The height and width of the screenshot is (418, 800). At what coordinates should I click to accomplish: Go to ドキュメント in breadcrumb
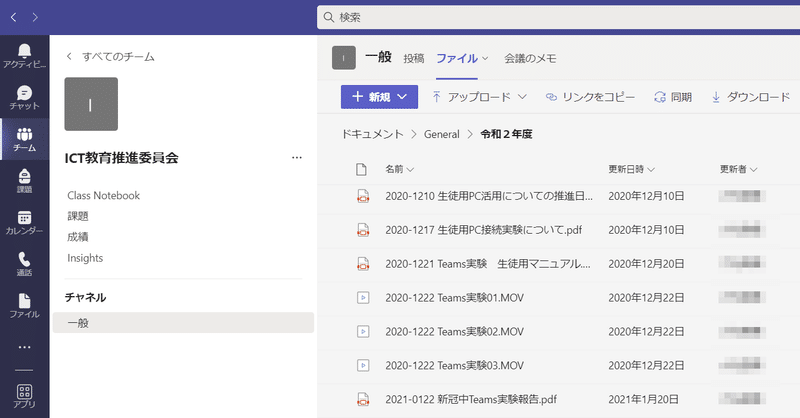click(372, 134)
